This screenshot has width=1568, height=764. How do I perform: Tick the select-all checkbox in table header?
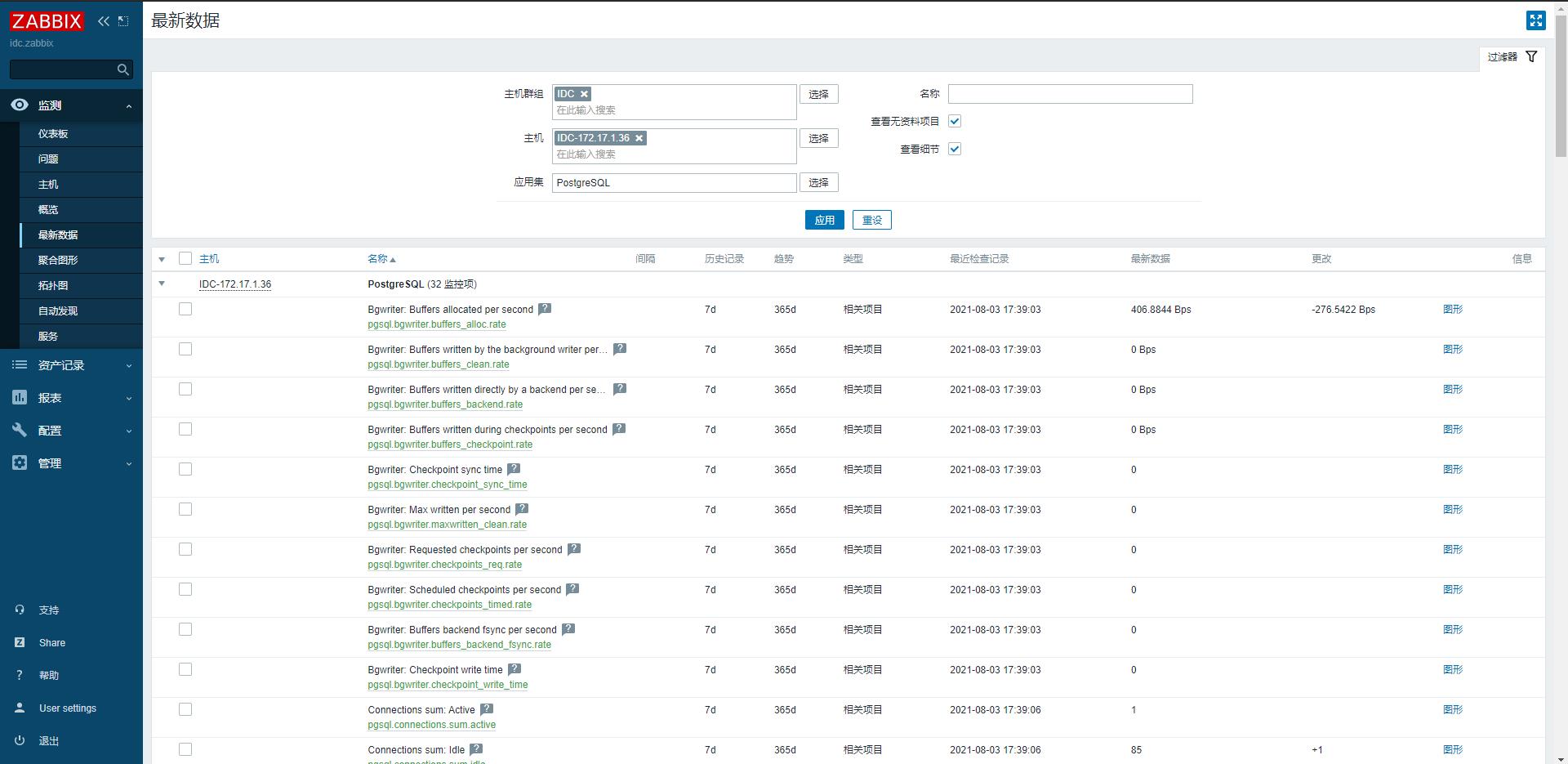click(185, 258)
